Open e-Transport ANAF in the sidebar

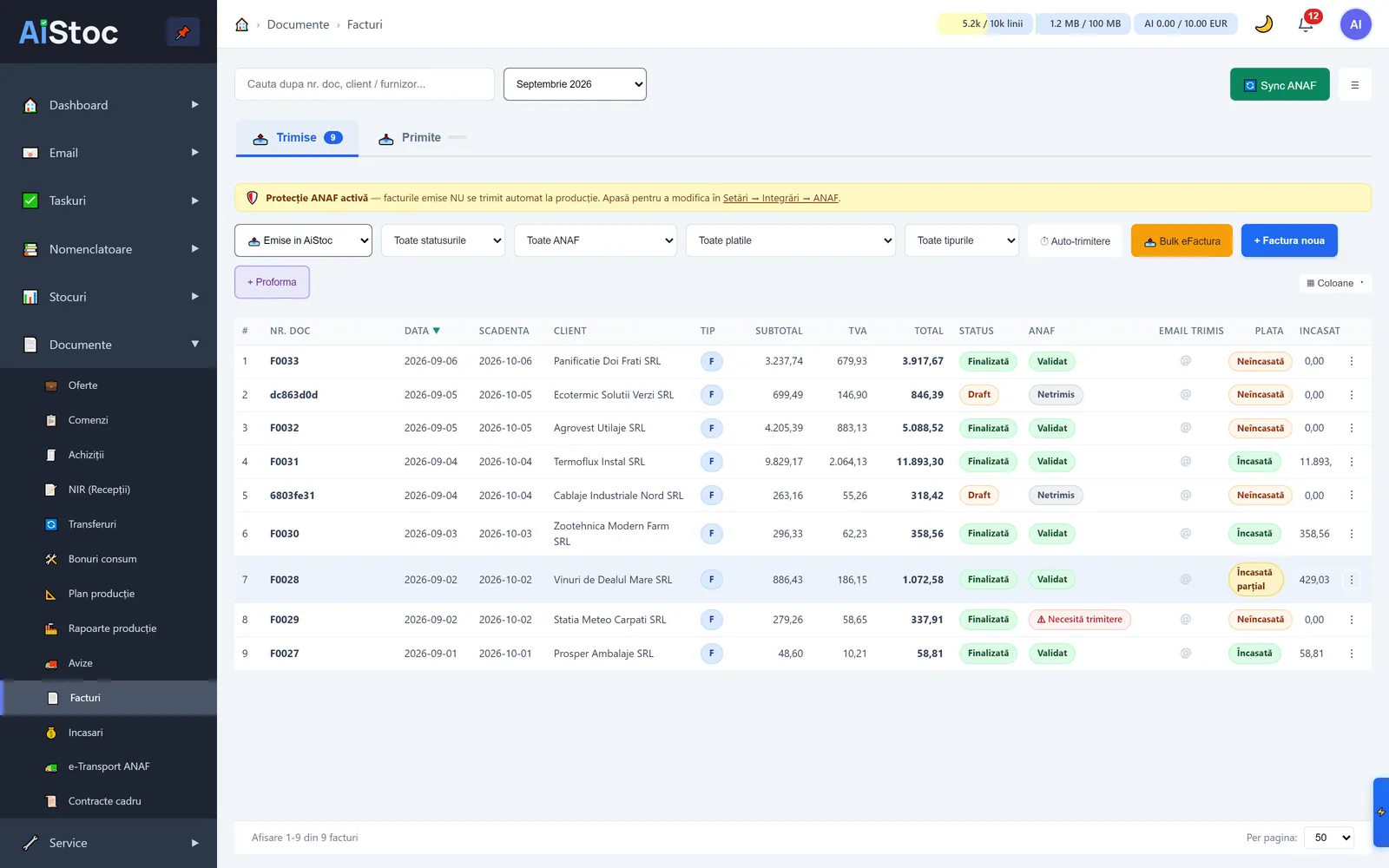point(109,766)
